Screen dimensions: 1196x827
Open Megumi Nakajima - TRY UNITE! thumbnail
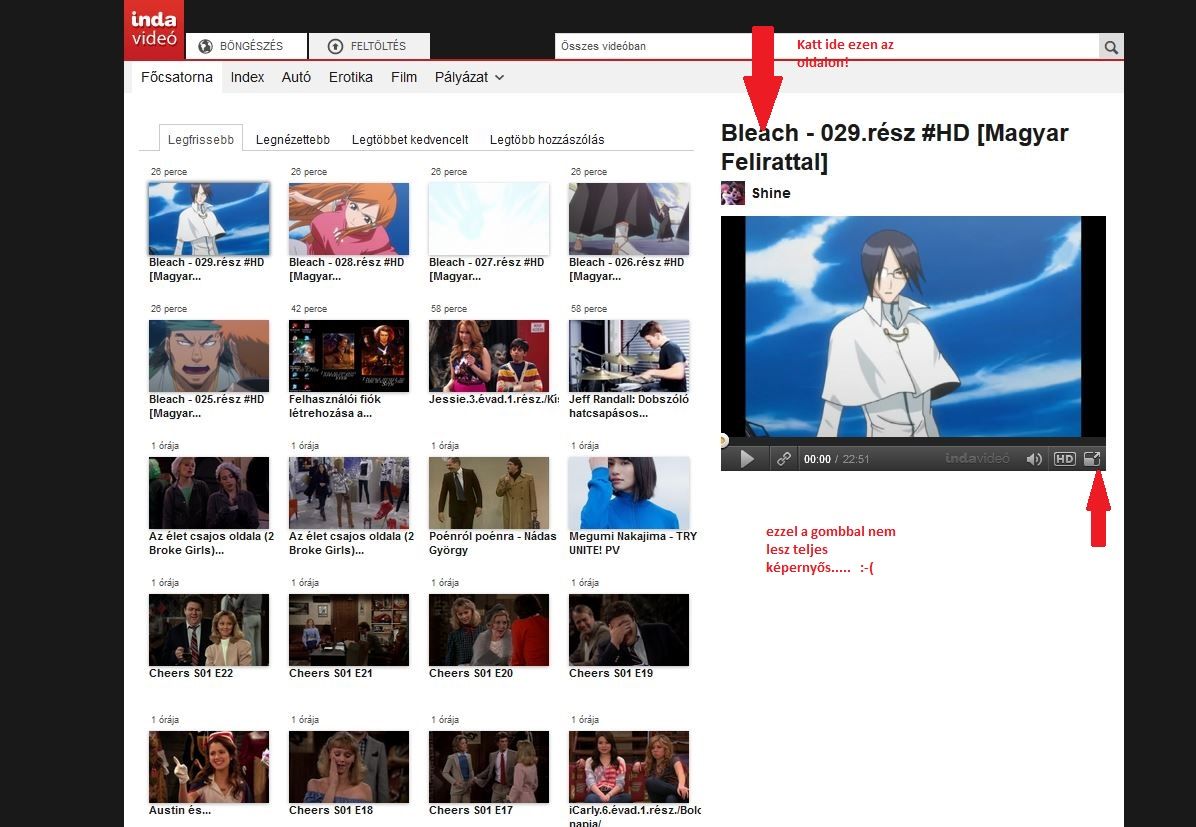pyautogui.click(x=629, y=493)
